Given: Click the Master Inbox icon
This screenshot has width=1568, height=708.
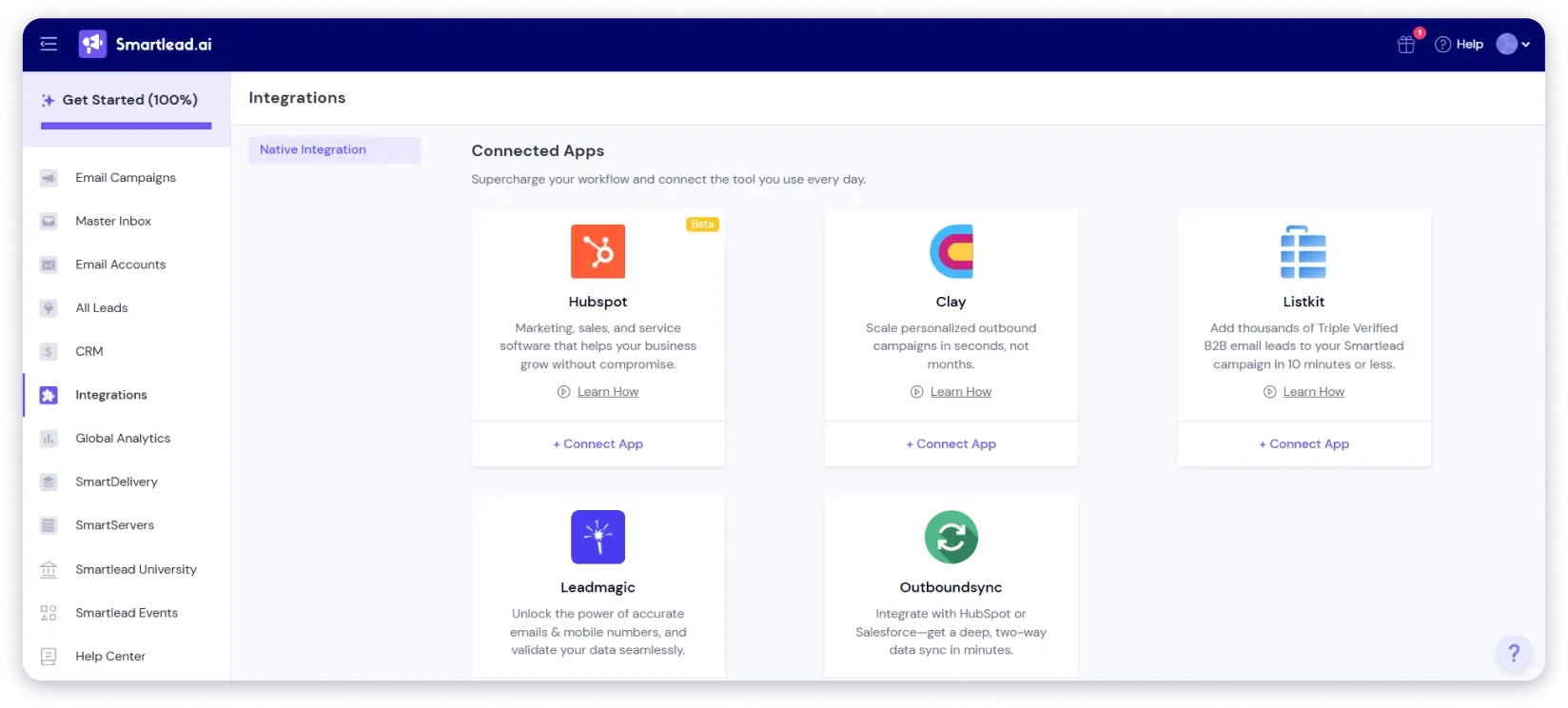Looking at the screenshot, I should click(49, 221).
